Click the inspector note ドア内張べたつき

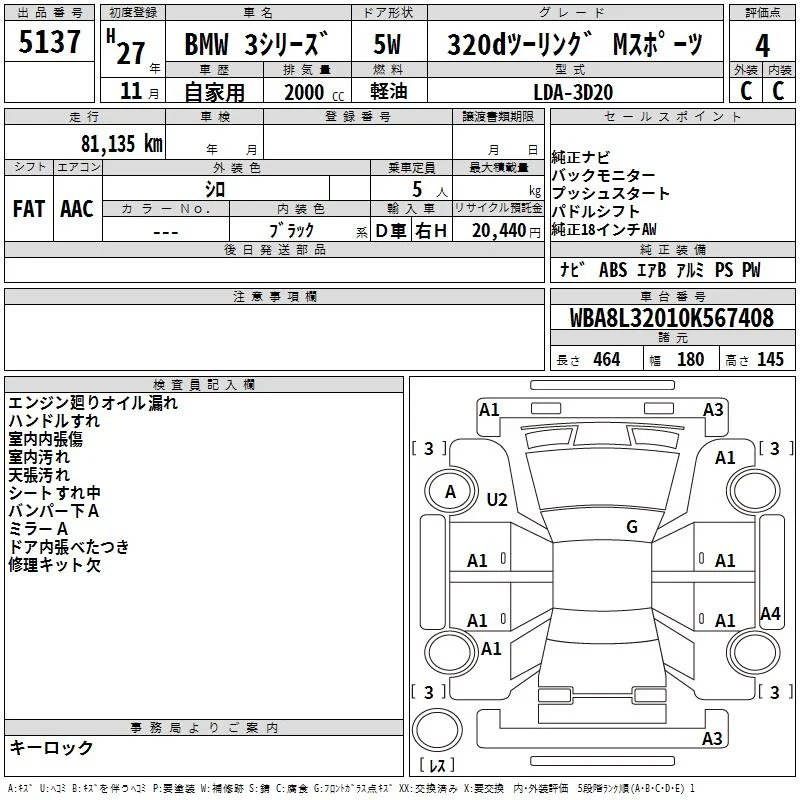click(69, 547)
